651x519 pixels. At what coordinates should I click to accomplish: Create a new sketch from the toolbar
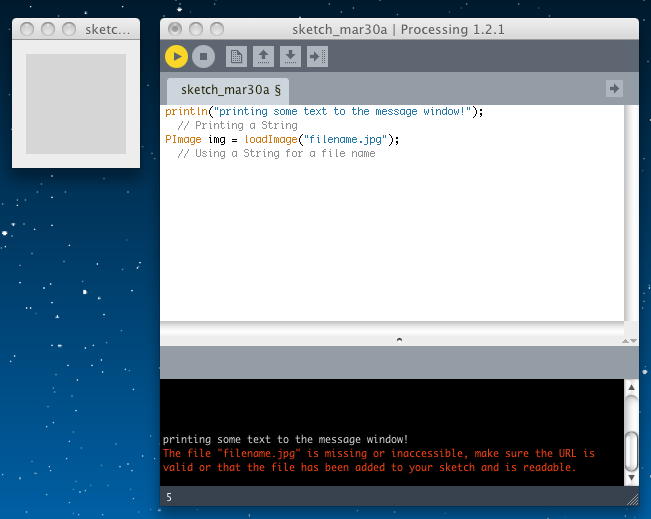click(236, 57)
